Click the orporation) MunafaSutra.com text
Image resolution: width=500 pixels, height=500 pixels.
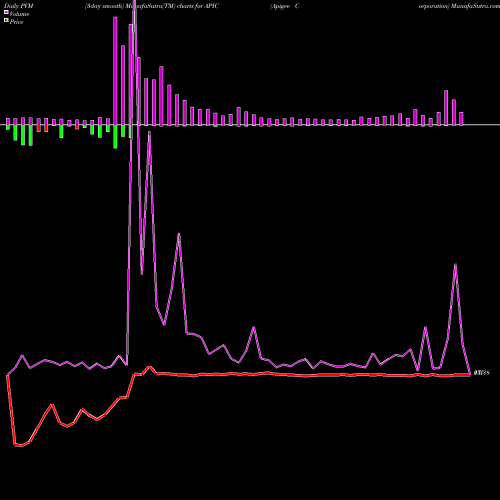[x=459, y=6]
